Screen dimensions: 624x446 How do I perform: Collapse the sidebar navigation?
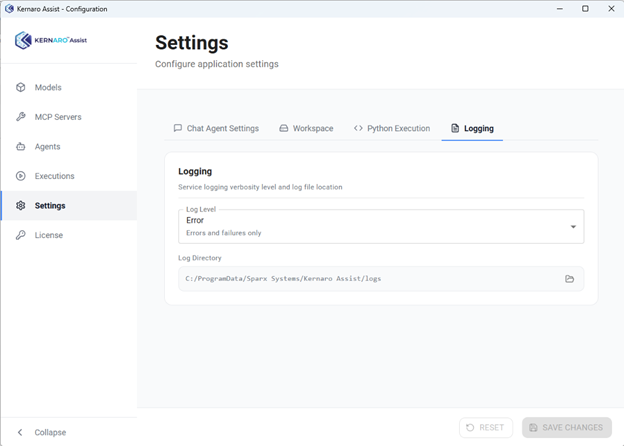click(42, 432)
